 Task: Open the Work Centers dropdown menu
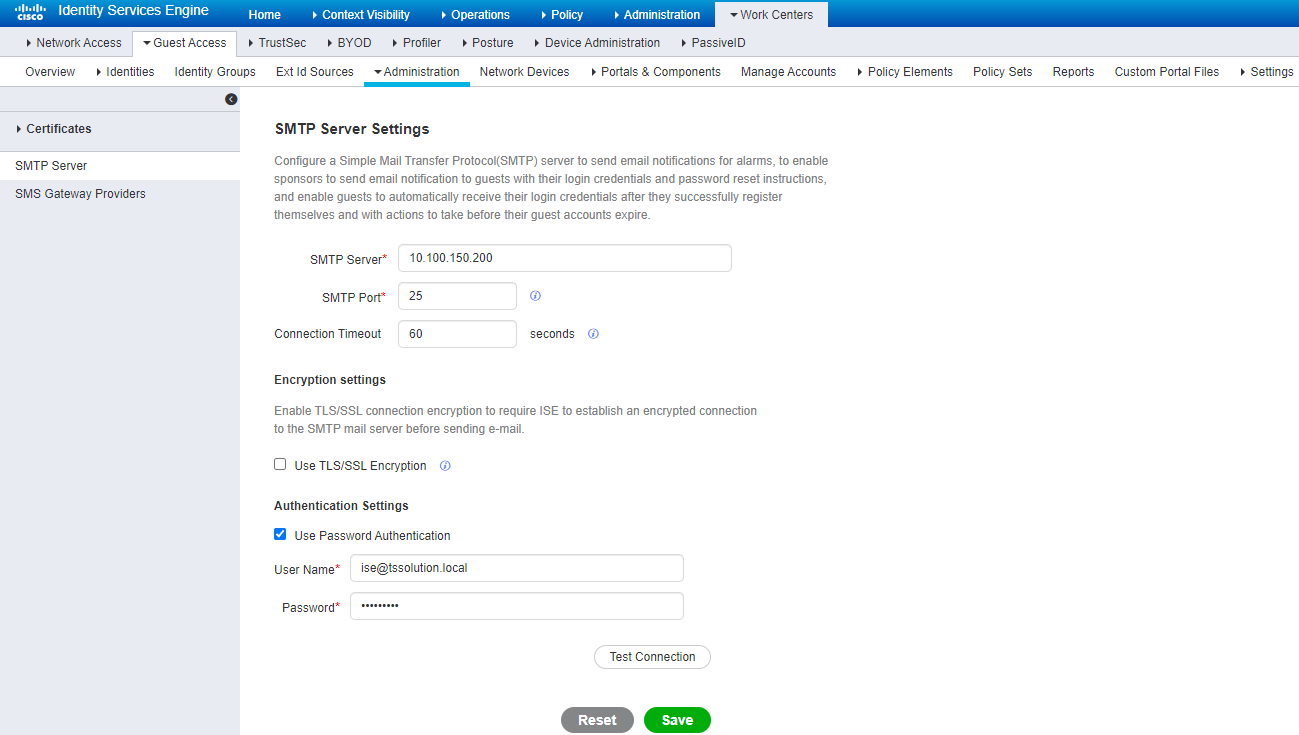tap(771, 15)
